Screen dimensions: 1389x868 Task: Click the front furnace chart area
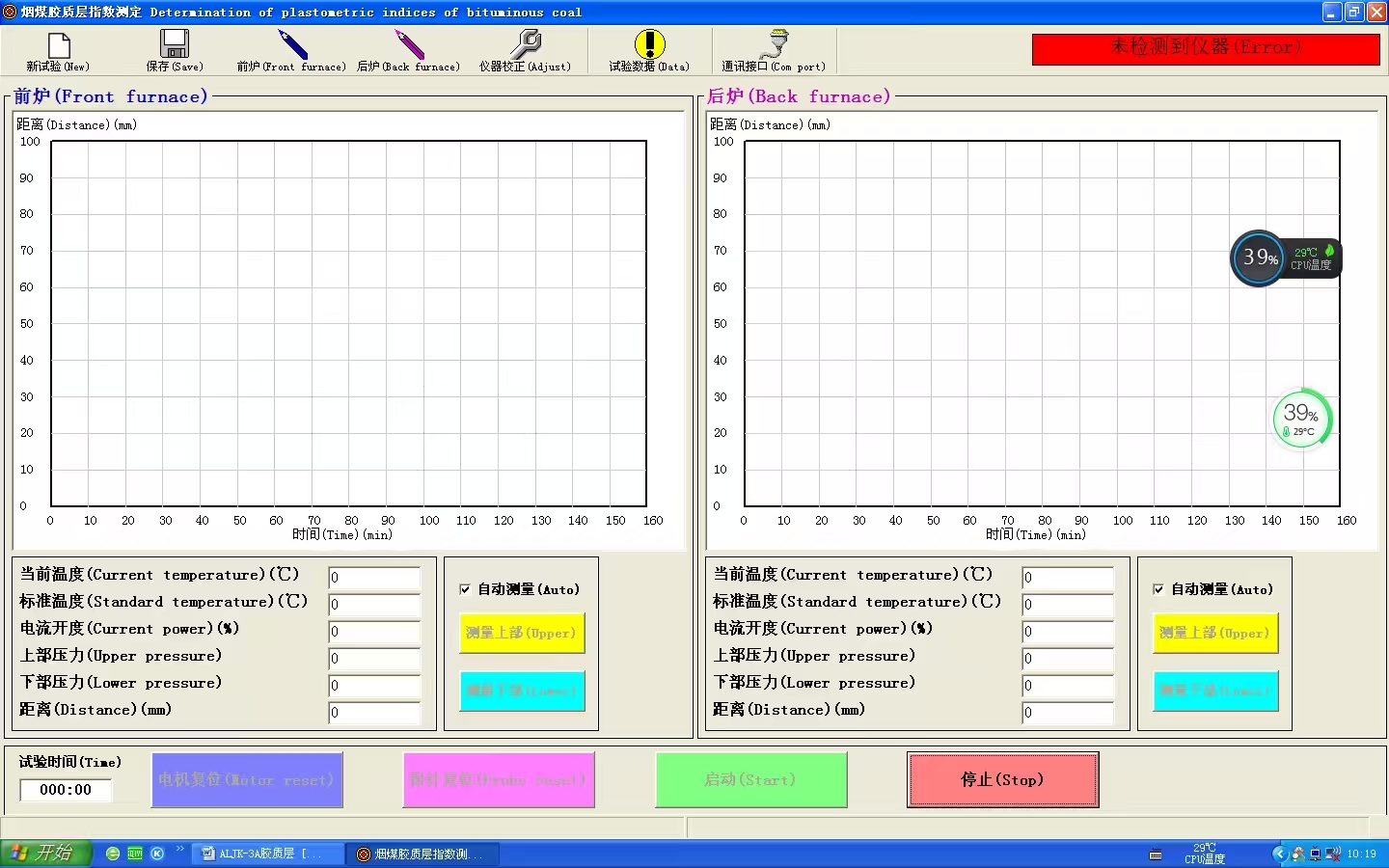click(348, 323)
